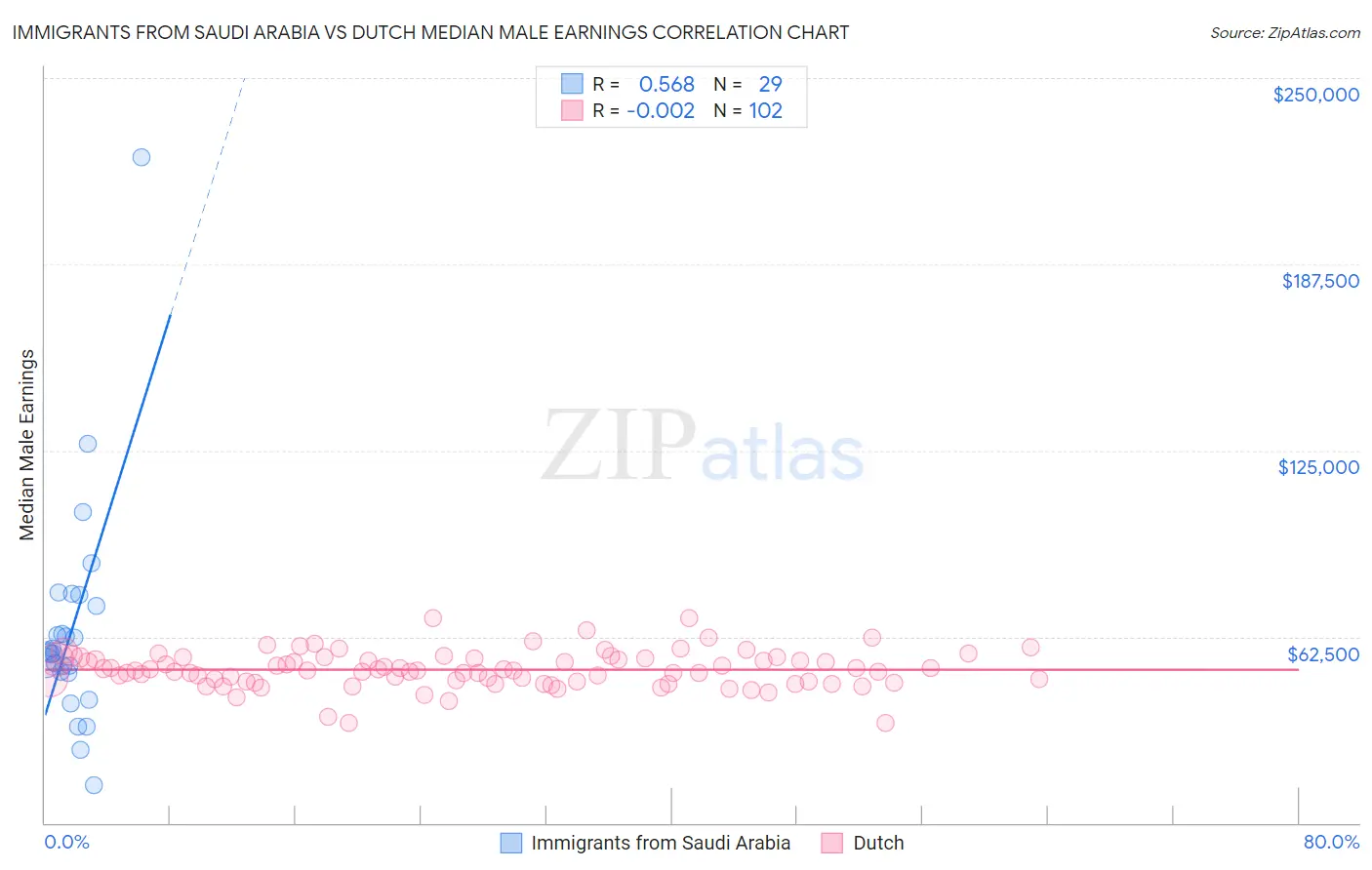The image size is (1372, 870).
Task: Click the $125,000 y-axis label
Action: pos(1318,467)
